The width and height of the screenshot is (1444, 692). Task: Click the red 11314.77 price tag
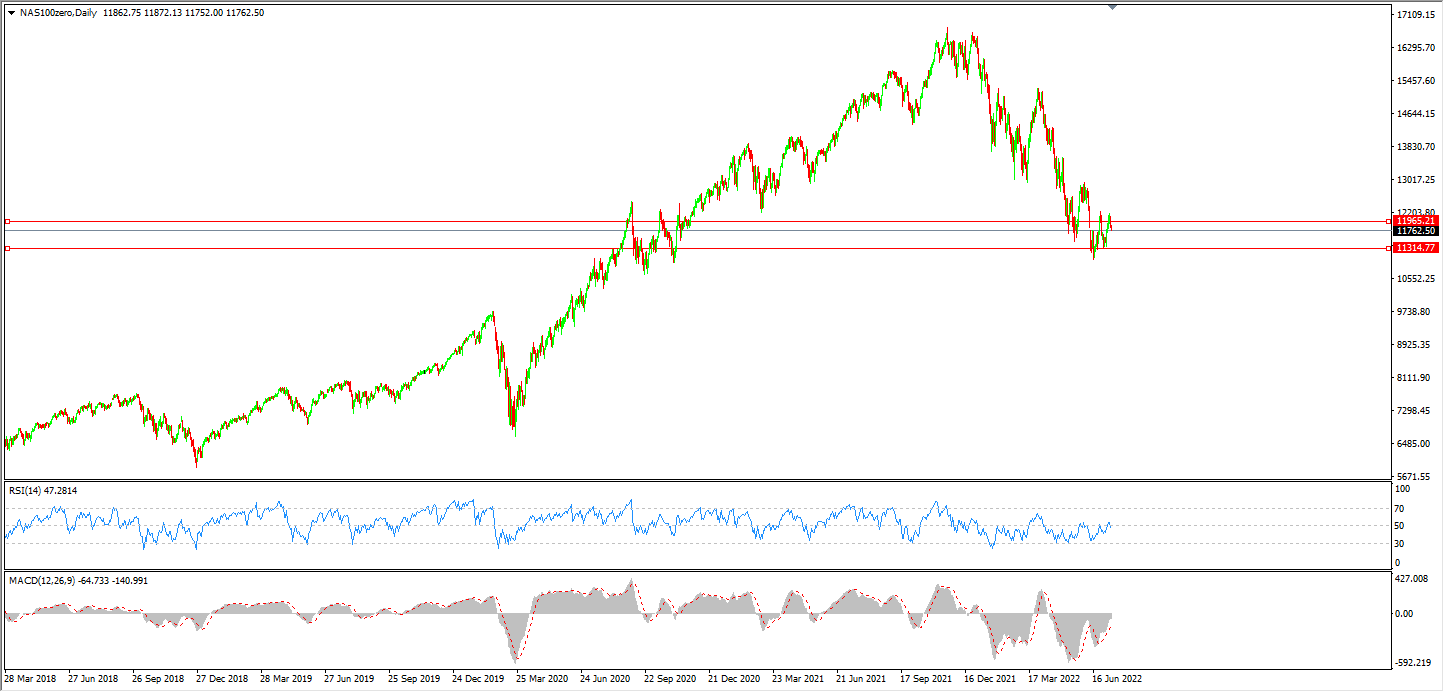pos(1416,248)
